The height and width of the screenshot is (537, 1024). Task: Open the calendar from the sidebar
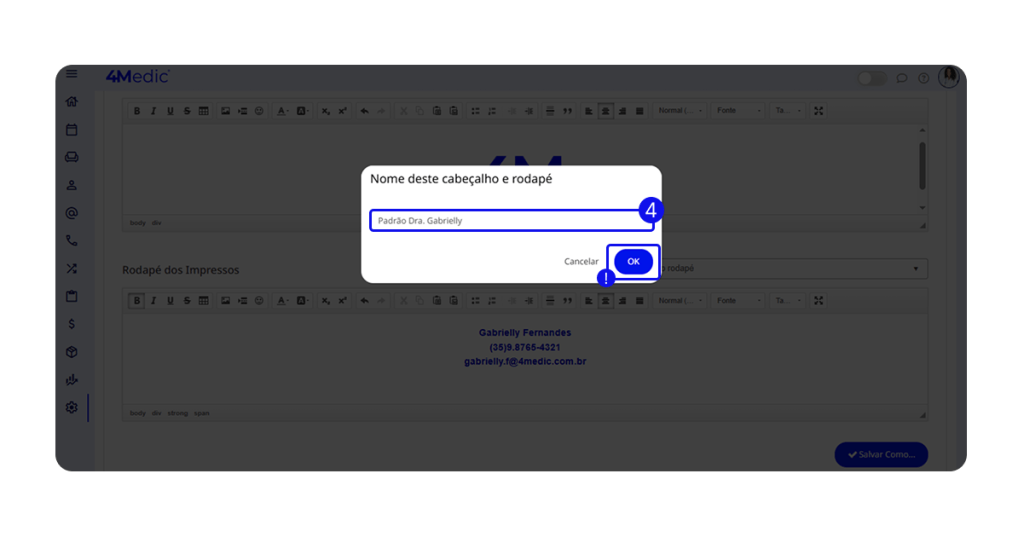pyautogui.click(x=72, y=130)
